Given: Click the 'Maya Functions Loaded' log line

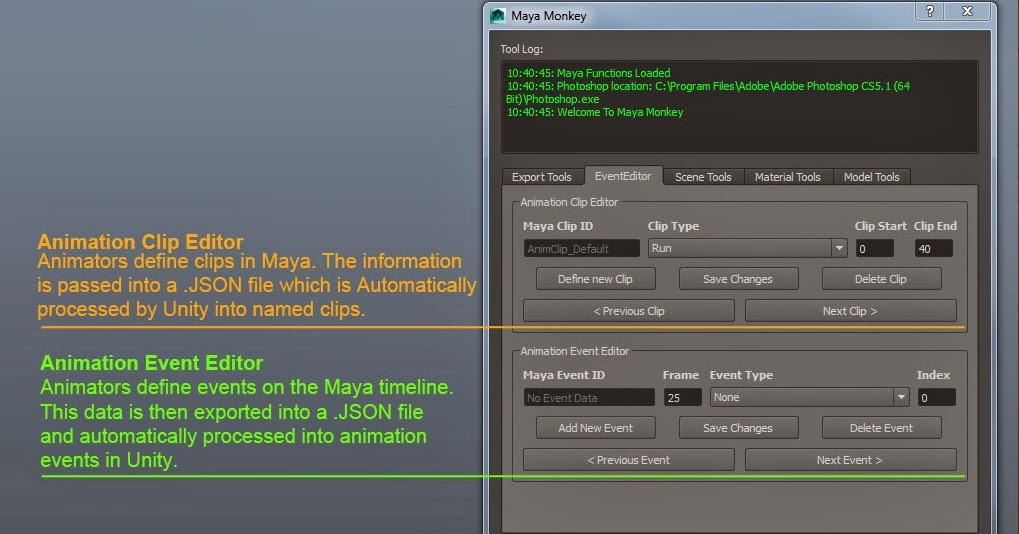Looking at the screenshot, I should pyautogui.click(x=589, y=73).
